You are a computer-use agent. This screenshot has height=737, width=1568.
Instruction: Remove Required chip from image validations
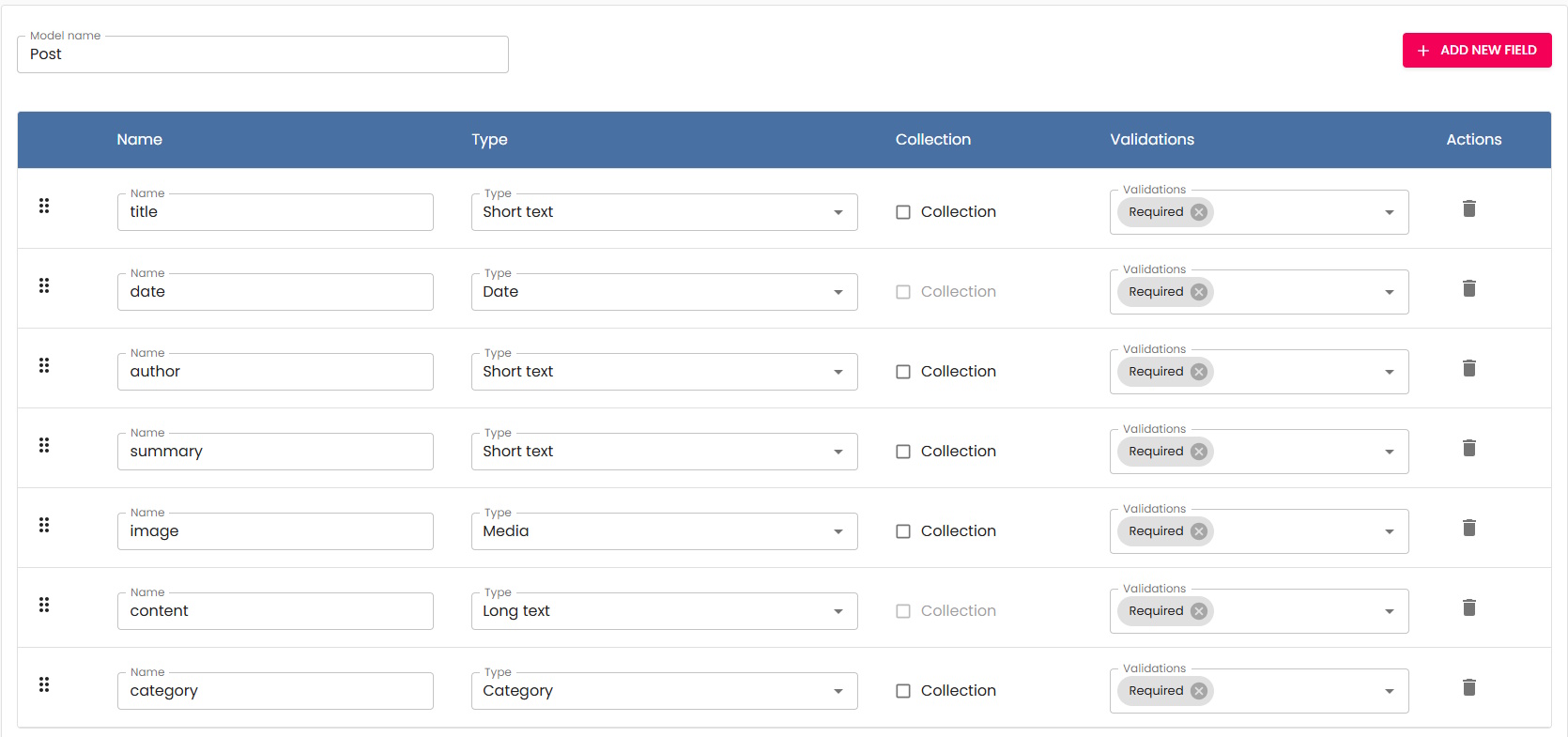[x=1198, y=531]
